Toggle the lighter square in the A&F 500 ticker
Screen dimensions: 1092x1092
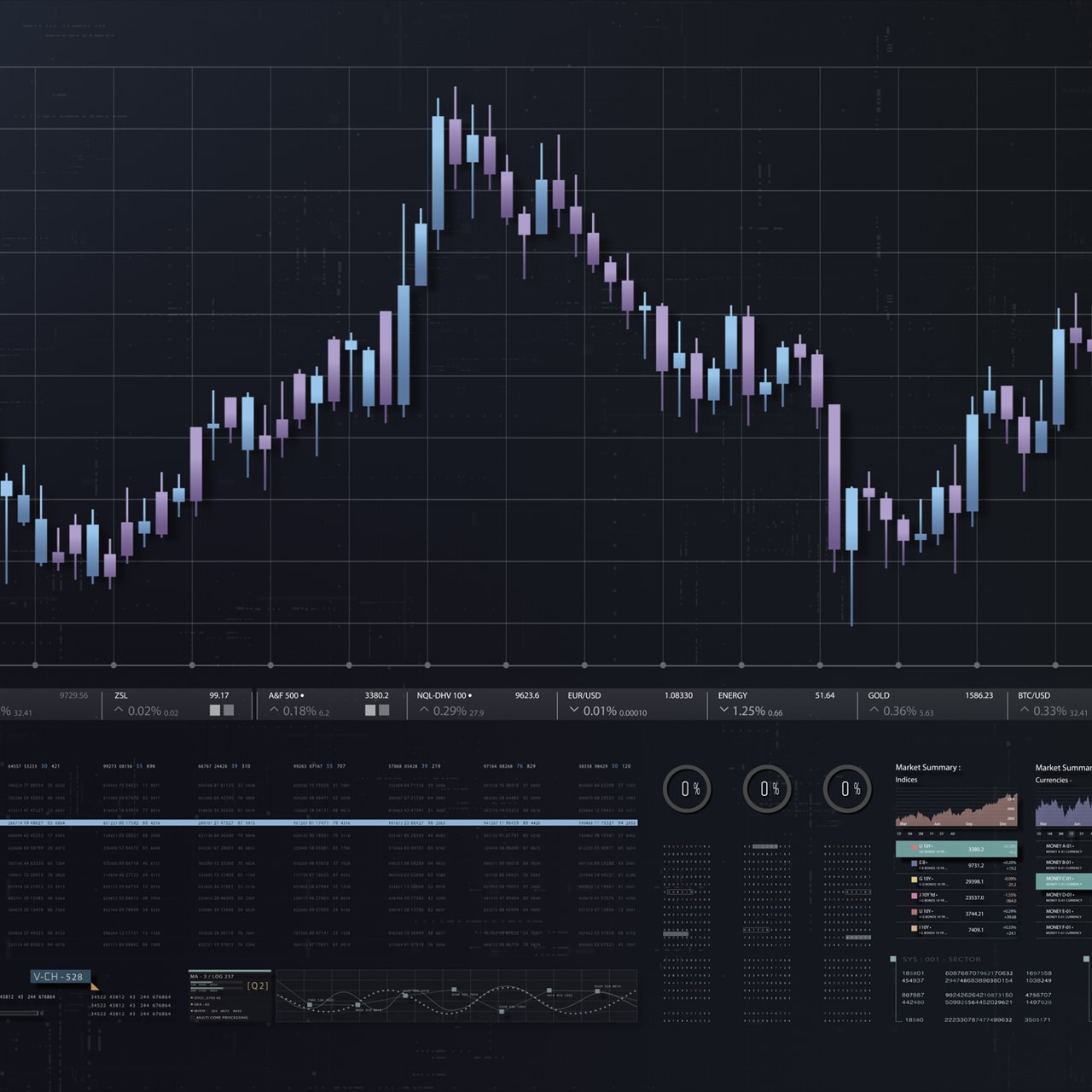pyautogui.click(x=370, y=710)
